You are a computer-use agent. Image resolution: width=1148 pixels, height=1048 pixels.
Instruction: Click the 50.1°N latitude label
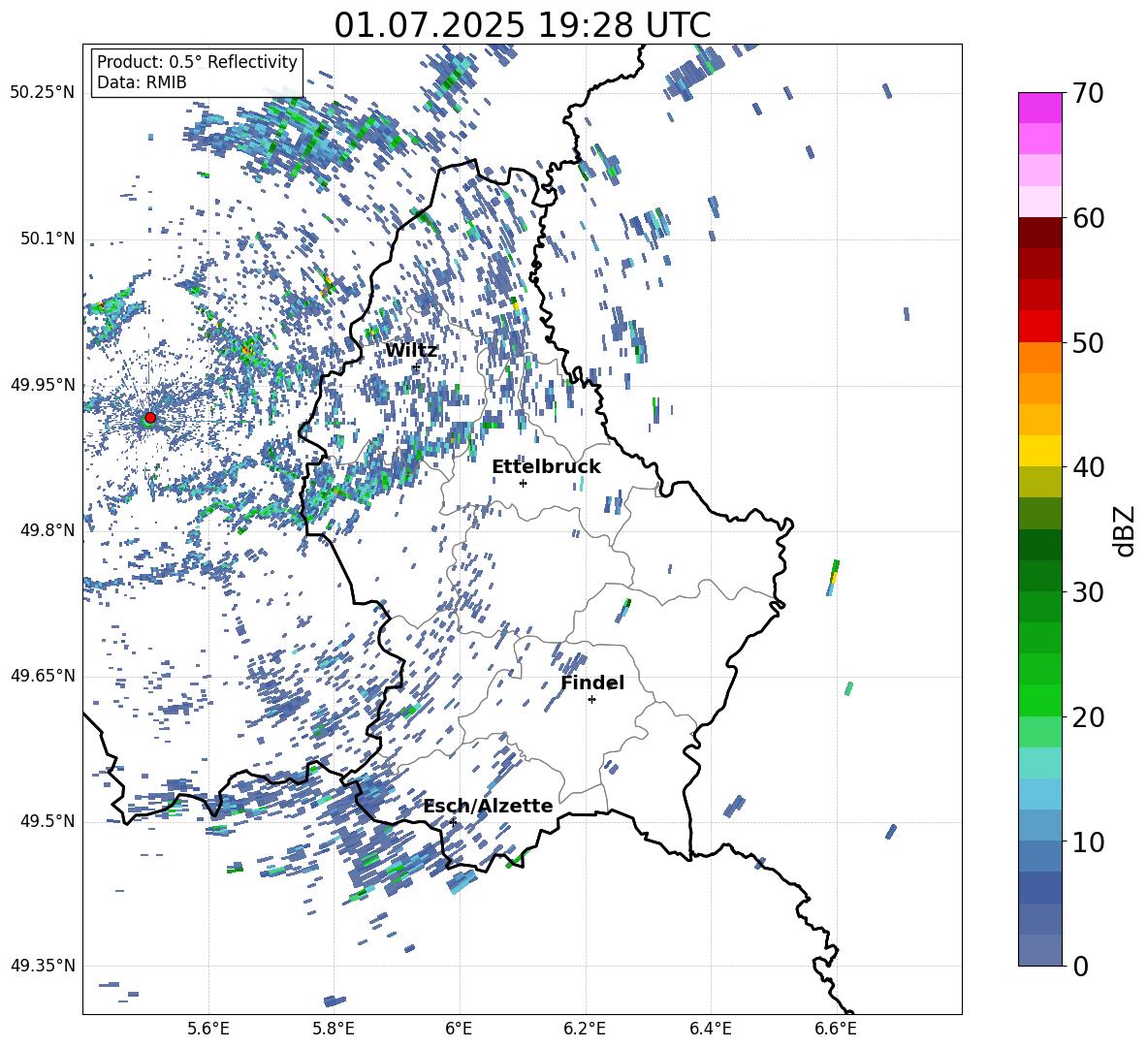[47, 238]
